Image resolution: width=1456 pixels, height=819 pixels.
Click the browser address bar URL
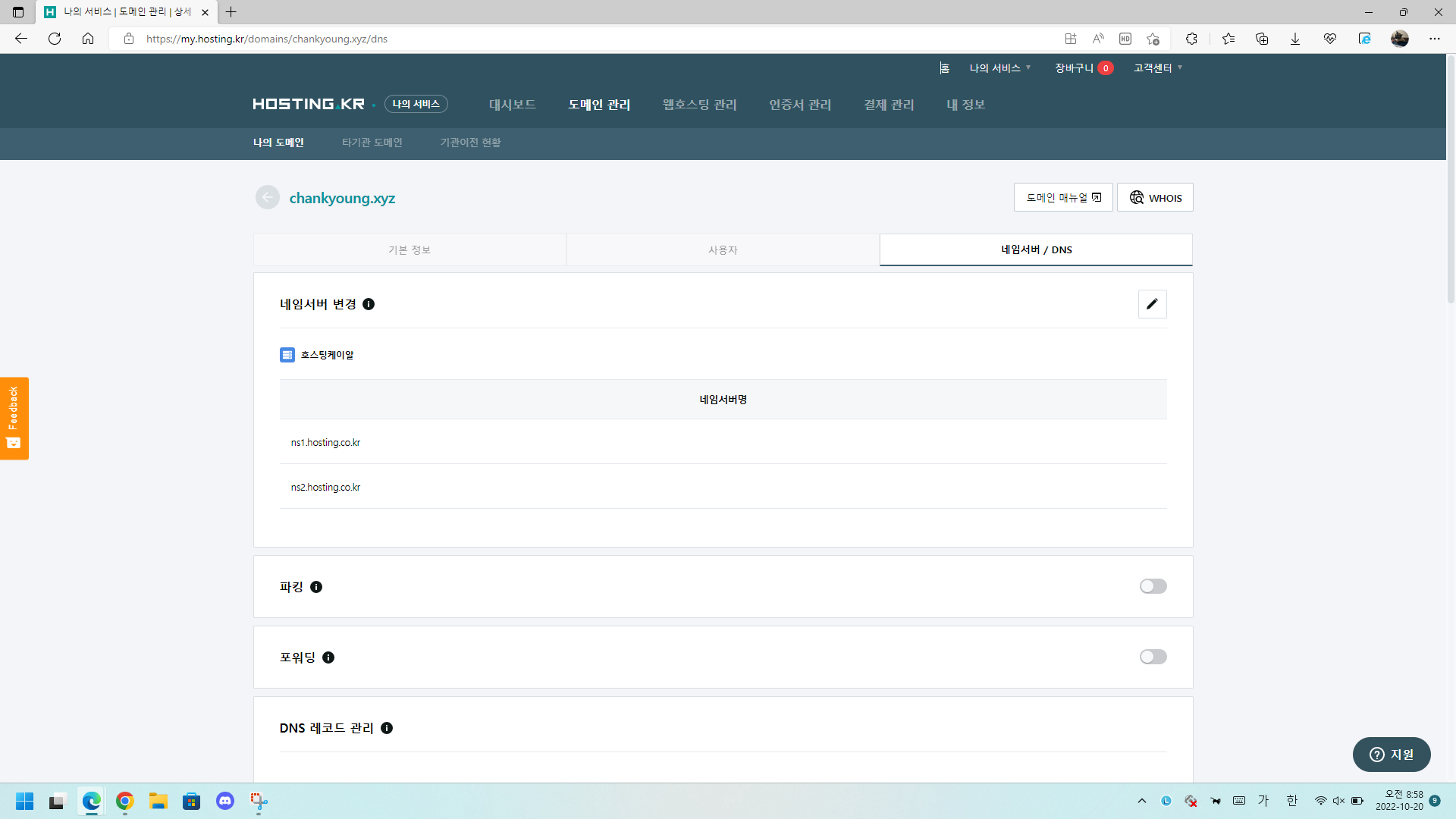[266, 39]
